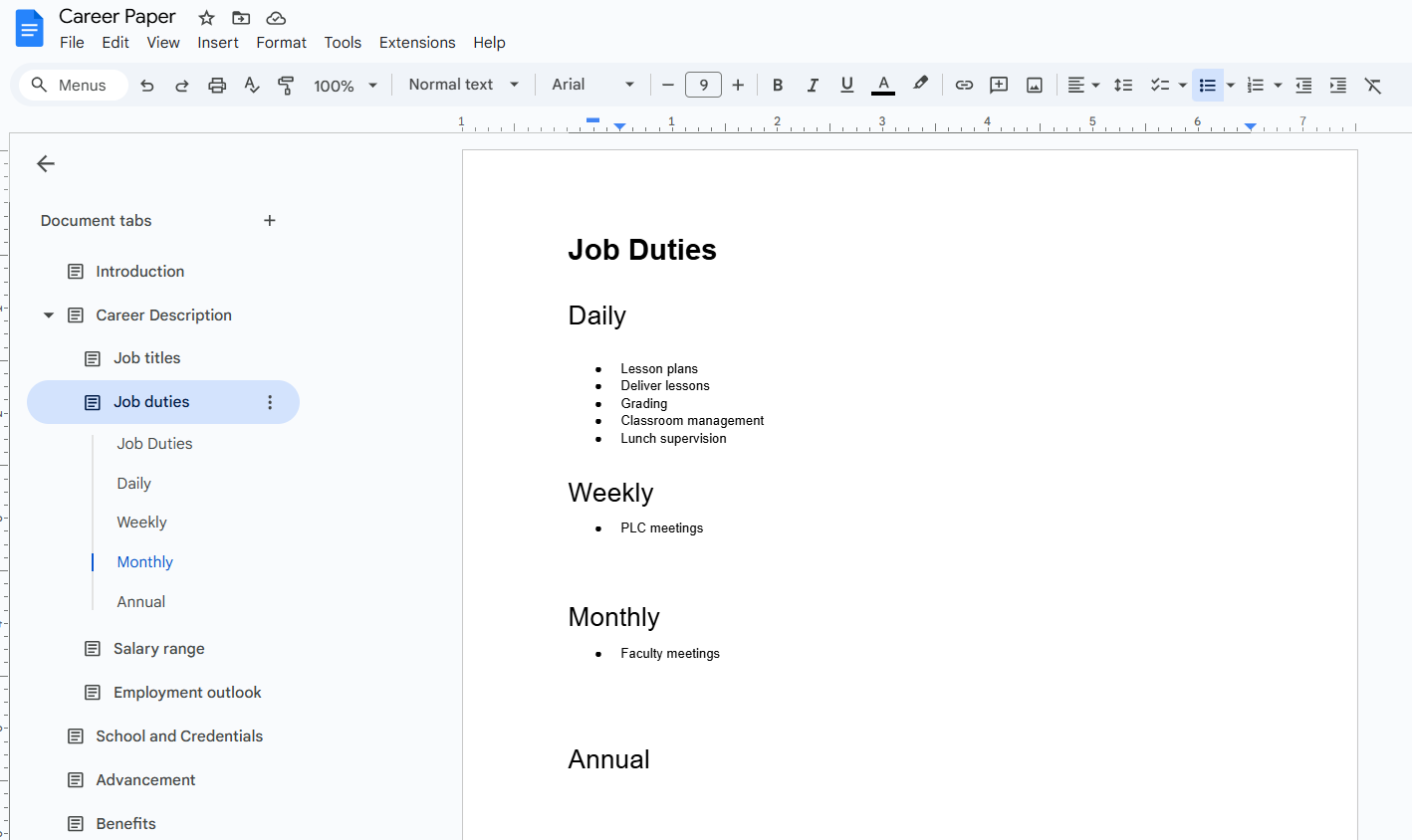Open the Help menu
Image resolution: width=1412 pixels, height=840 pixels.
tap(489, 43)
